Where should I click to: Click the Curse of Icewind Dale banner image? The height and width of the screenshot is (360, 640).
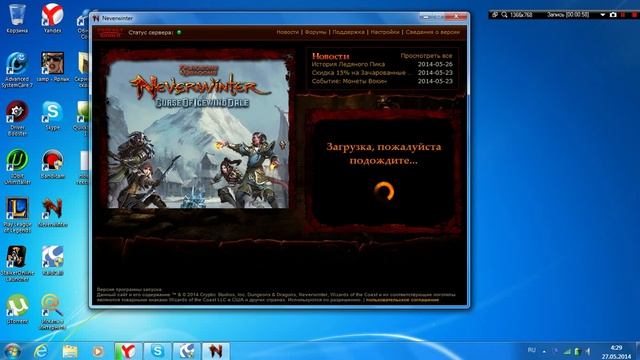[x=198, y=134]
